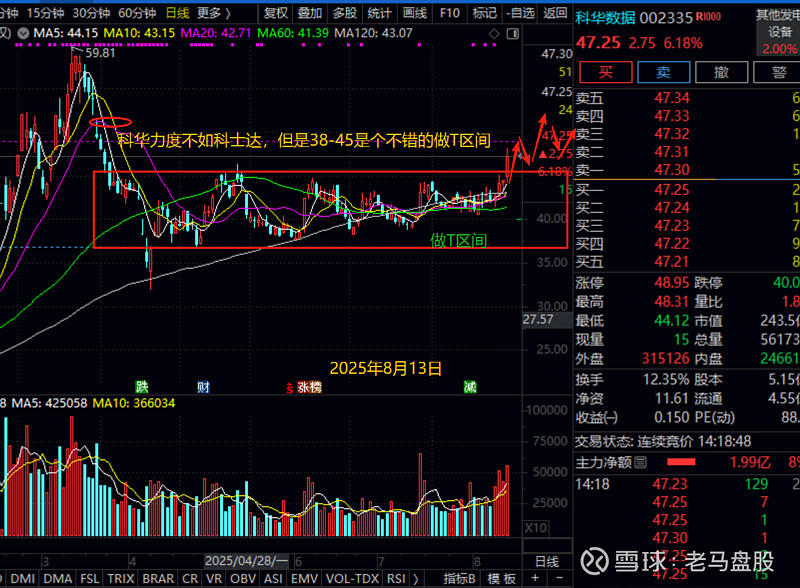This screenshot has height=588, width=800.
Task: Open 统计 statistics tool
Action: pos(380,13)
